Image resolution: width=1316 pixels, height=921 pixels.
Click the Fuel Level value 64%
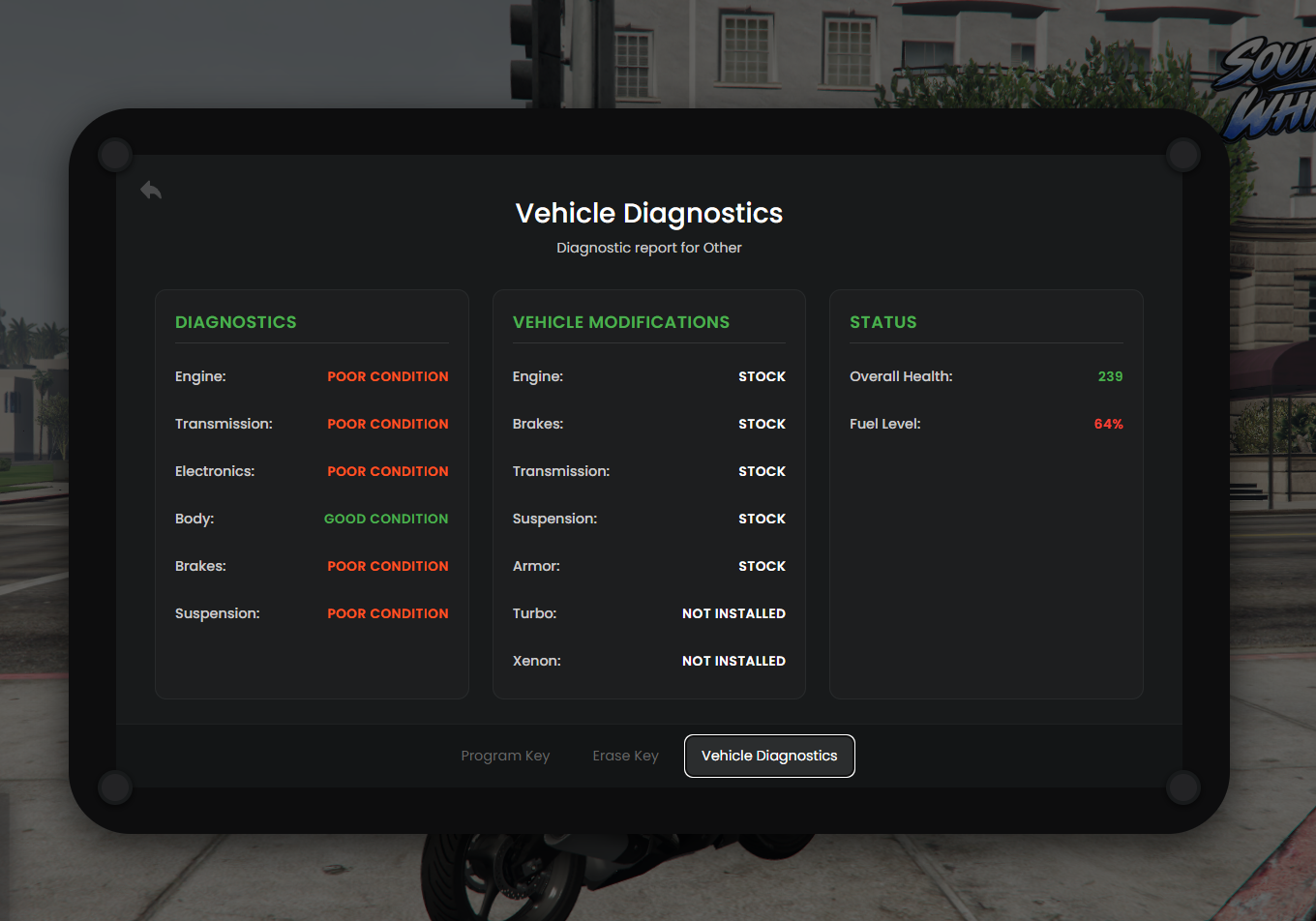(1109, 424)
